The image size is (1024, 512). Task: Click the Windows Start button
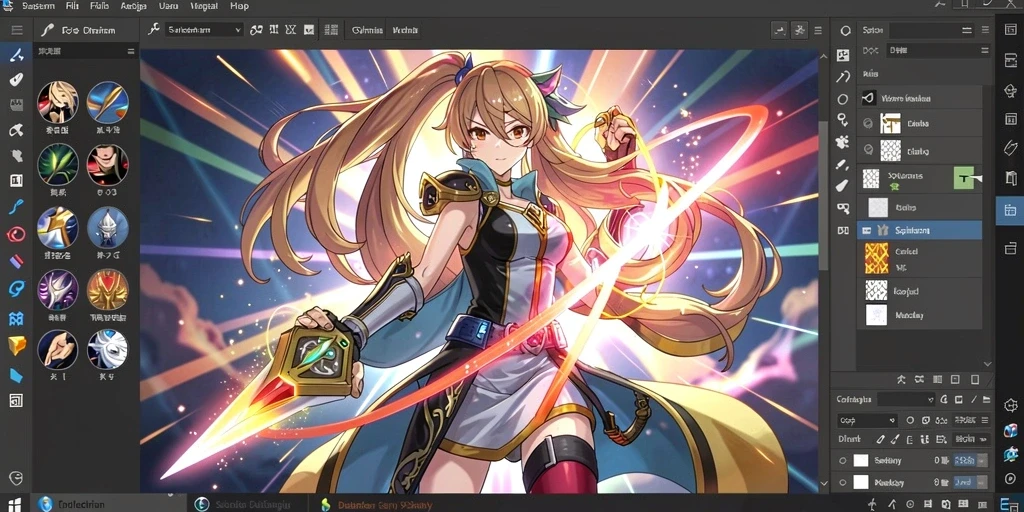14,504
